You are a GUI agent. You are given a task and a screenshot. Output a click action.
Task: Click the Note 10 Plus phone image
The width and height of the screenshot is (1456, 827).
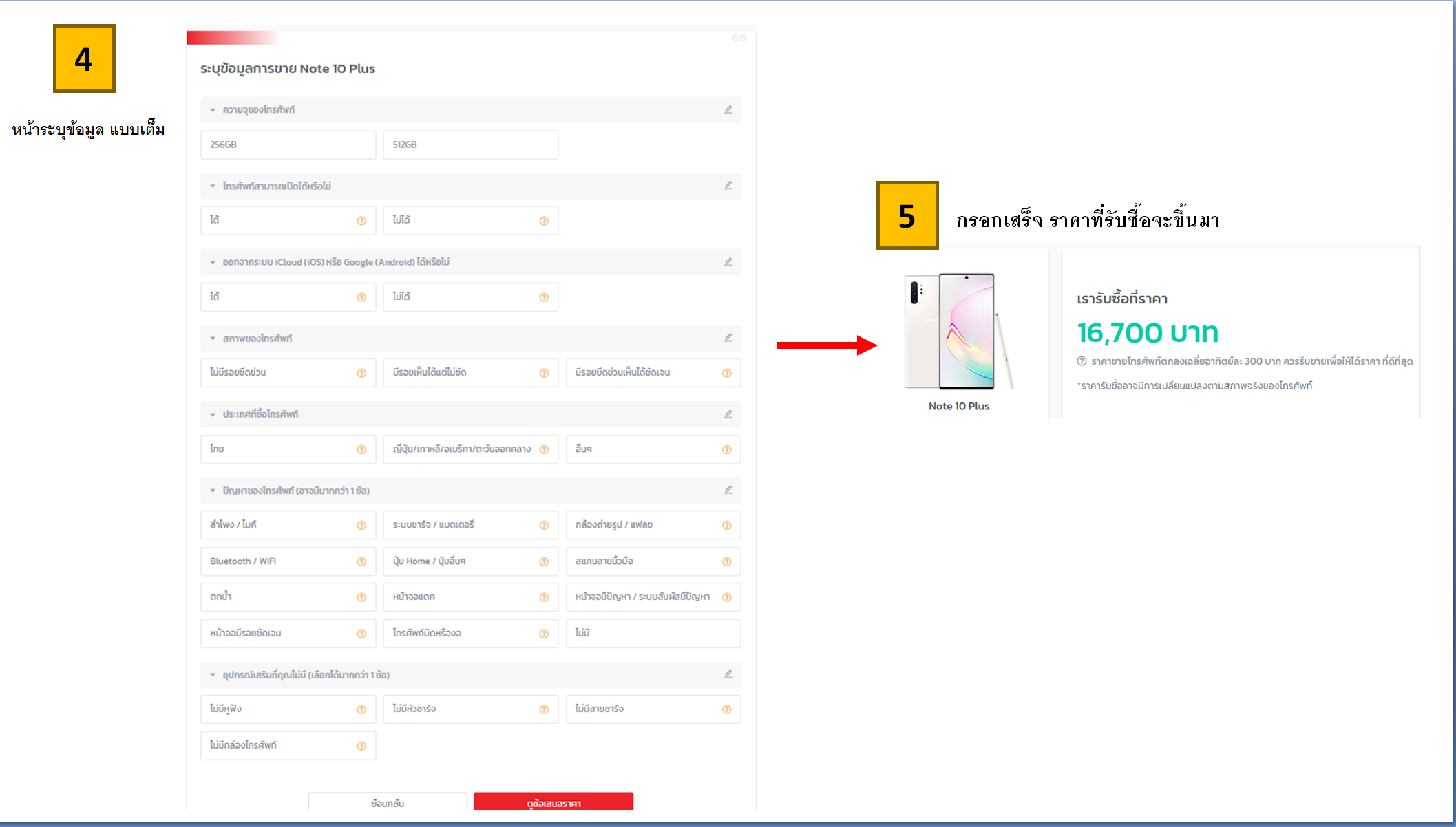959,332
